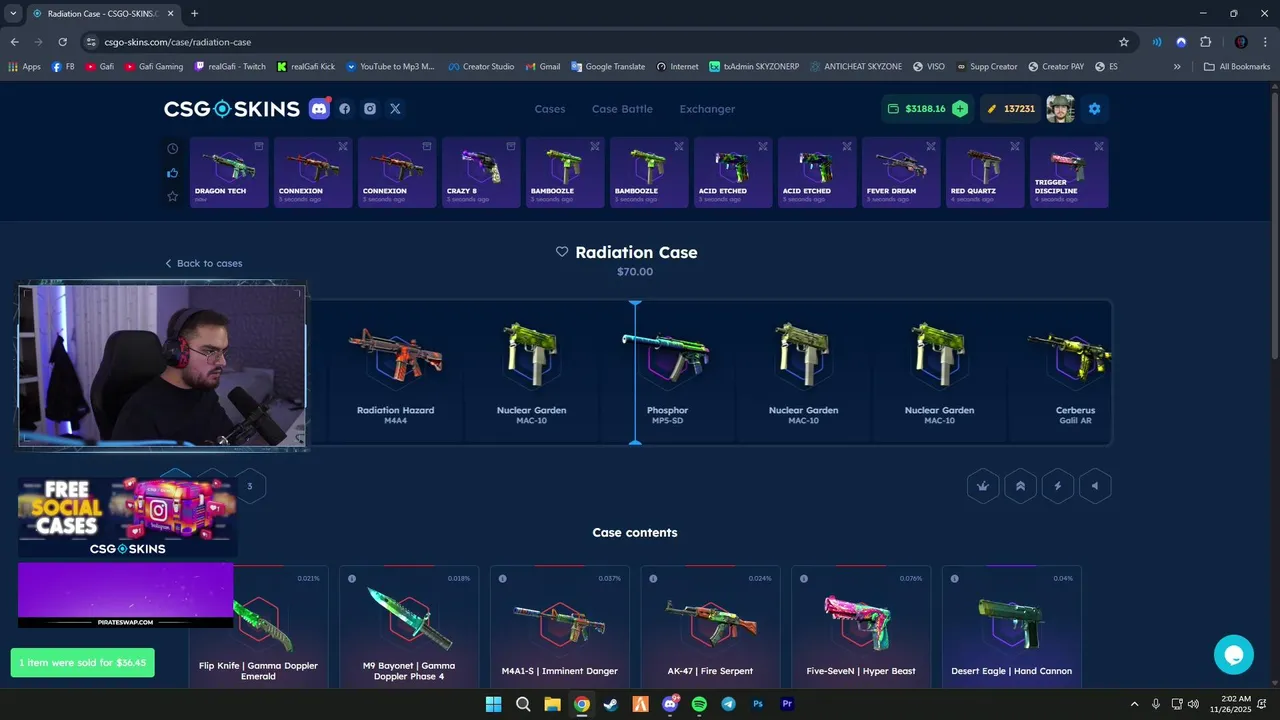This screenshot has height=720, width=1280.
Task: Open browser Extensions puzzle icon
Action: tap(1205, 42)
